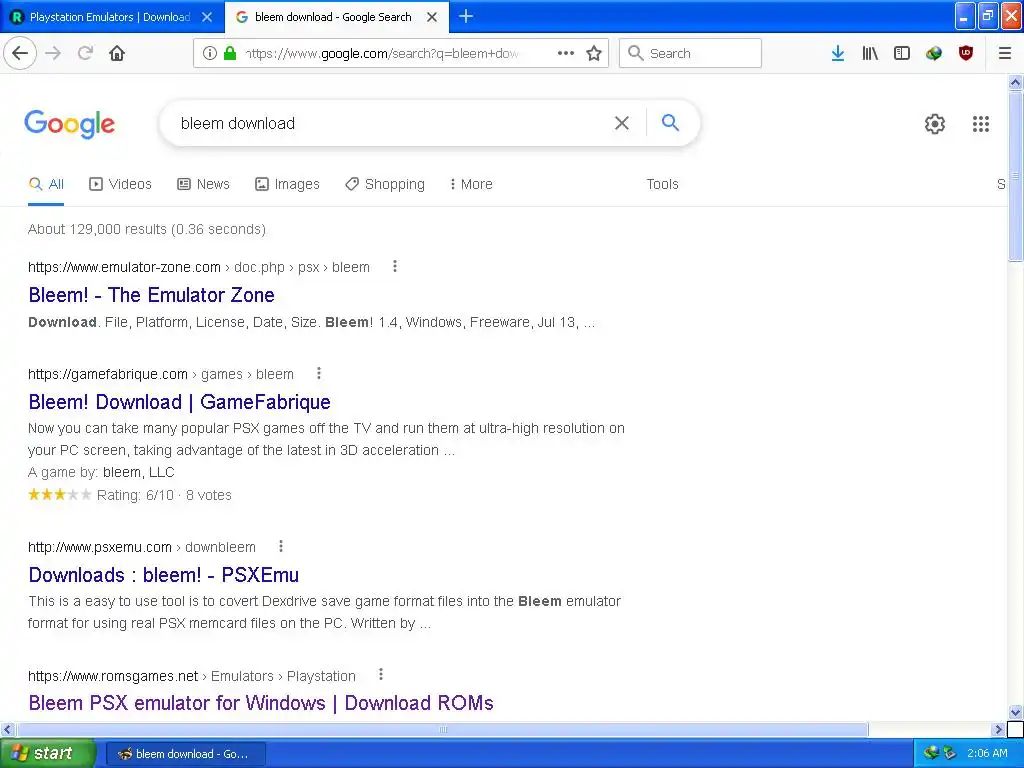Switch to Shopping results

click(385, 184)
